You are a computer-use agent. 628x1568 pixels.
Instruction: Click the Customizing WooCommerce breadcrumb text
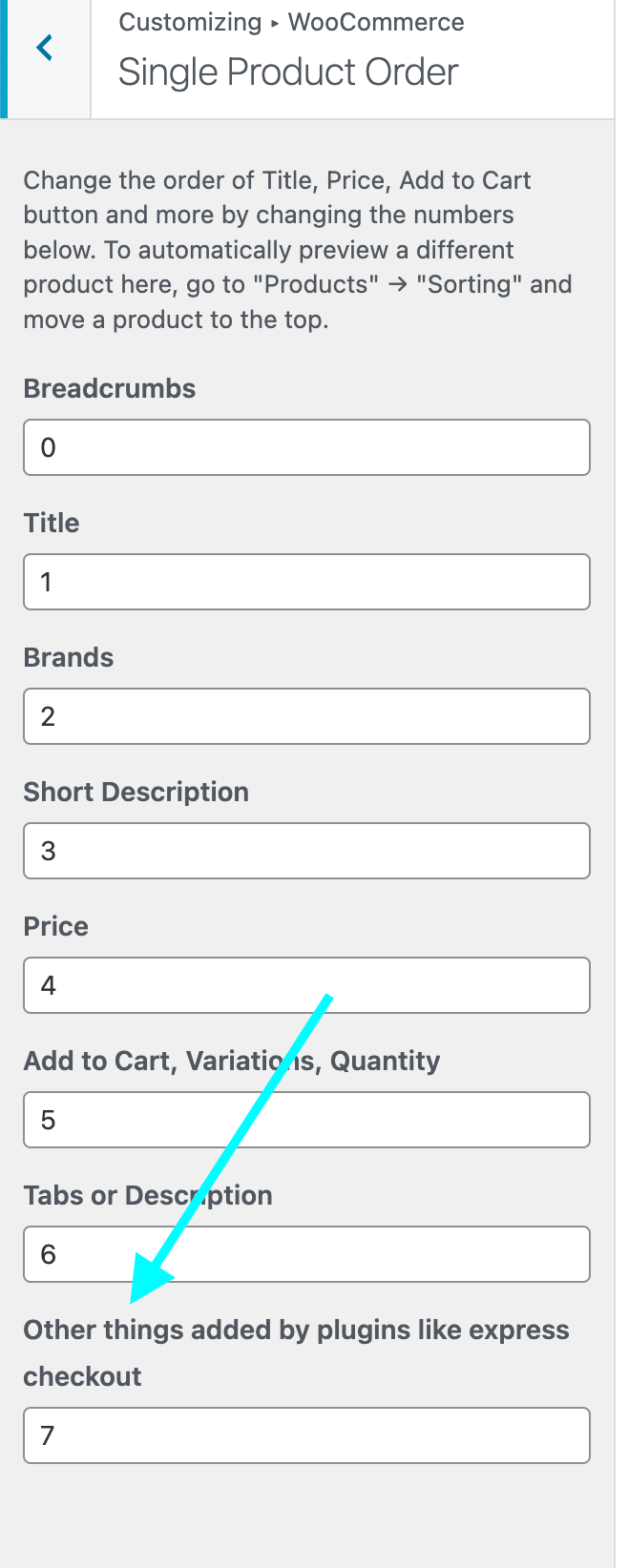pos(291,23)
